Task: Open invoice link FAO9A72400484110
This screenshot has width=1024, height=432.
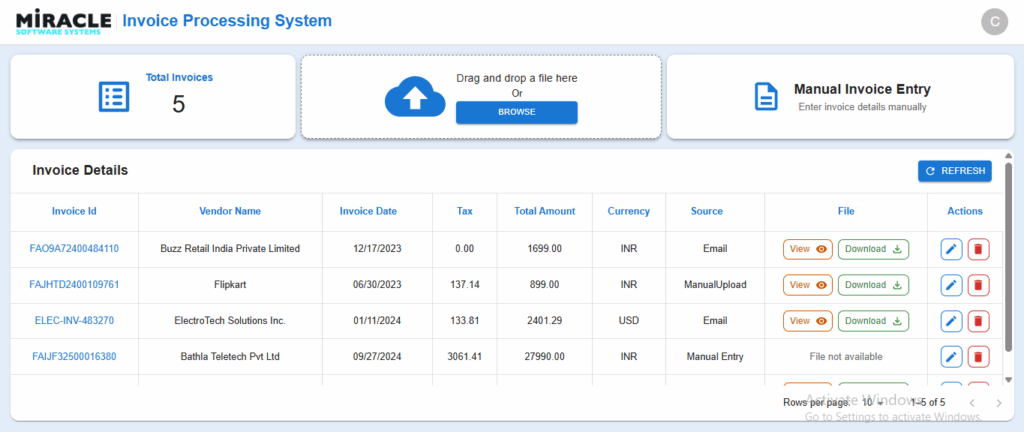Action: [74, 249]
